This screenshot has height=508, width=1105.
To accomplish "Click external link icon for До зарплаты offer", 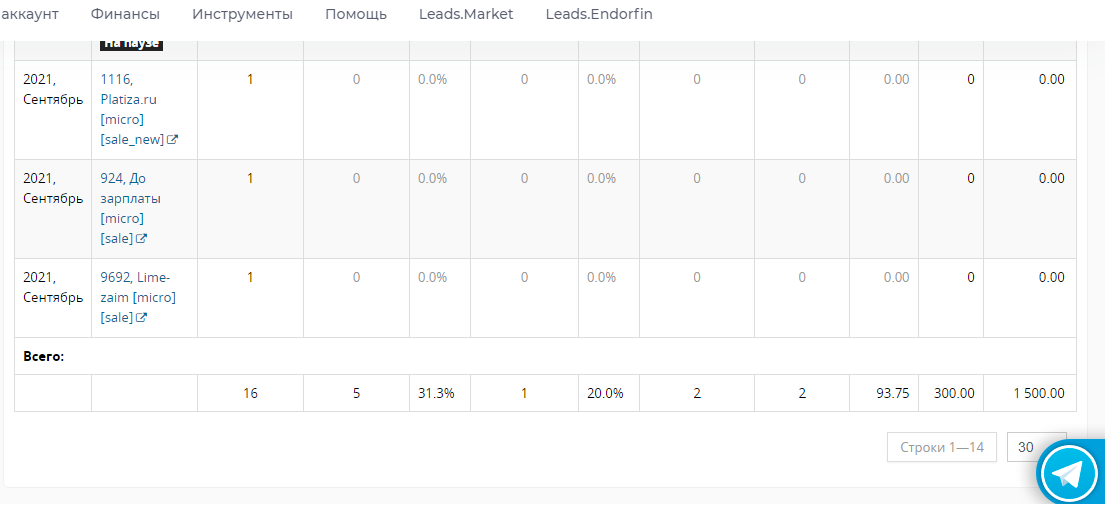I will tap(142, 239).
